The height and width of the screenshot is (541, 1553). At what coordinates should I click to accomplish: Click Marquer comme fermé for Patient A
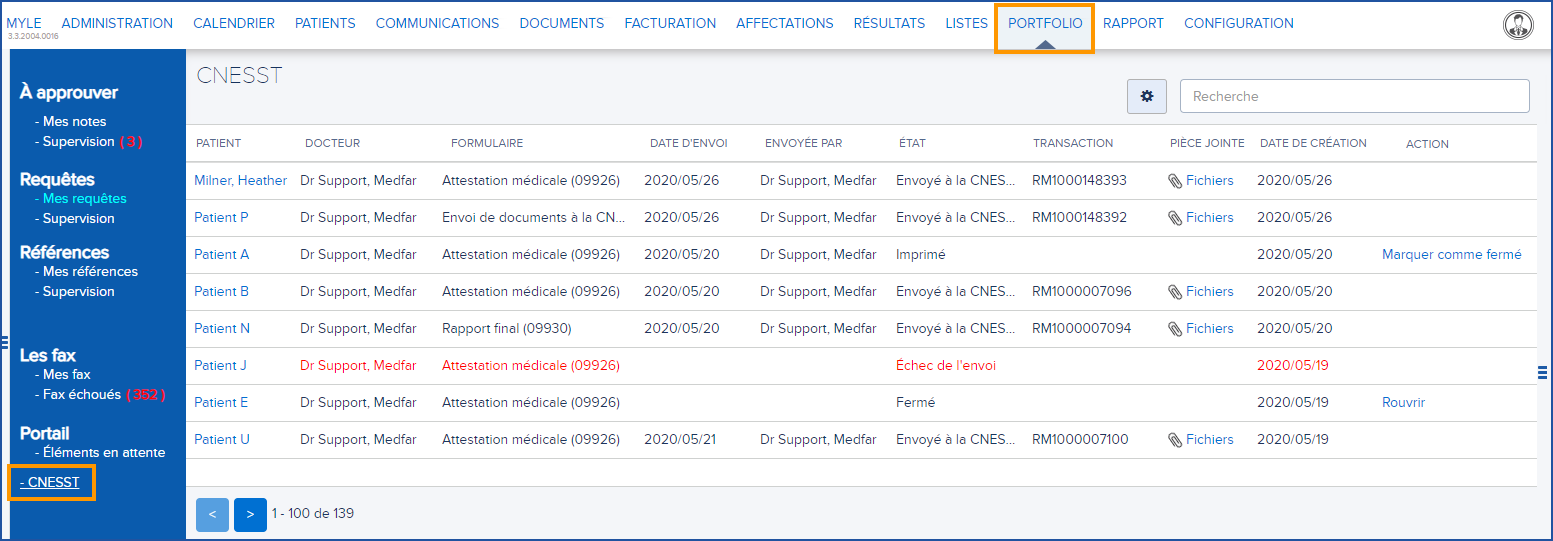pyautogui.click(x=1451, y=255)
